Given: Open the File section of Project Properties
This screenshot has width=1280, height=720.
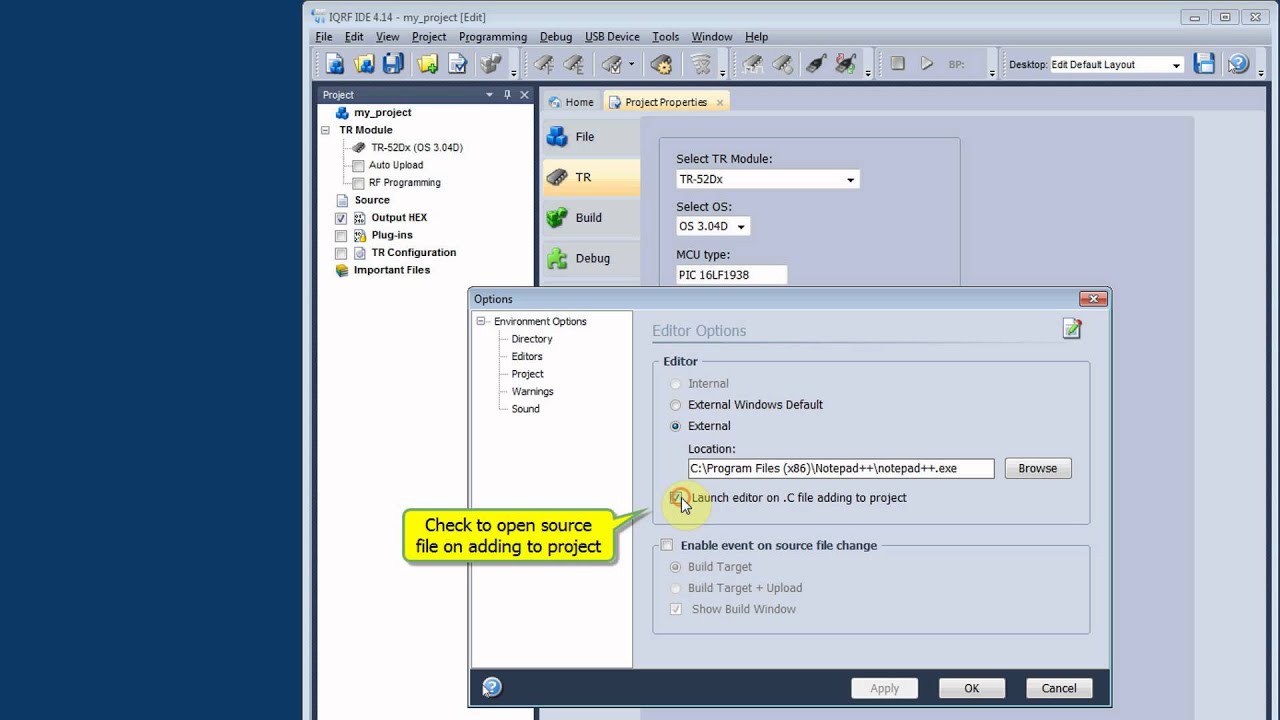Looking at the screenshot, I should [591, 137].
